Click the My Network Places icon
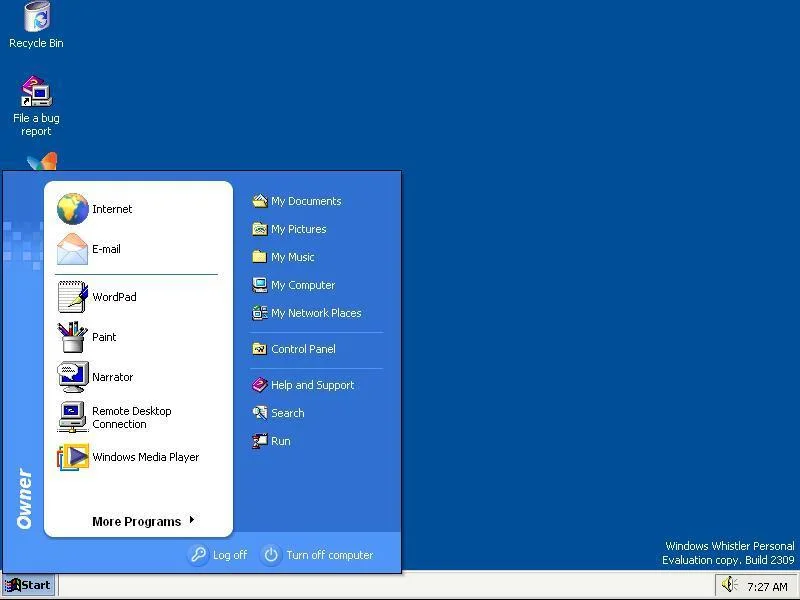The width and height of the screenshot is (800, 600). point(260,313)
